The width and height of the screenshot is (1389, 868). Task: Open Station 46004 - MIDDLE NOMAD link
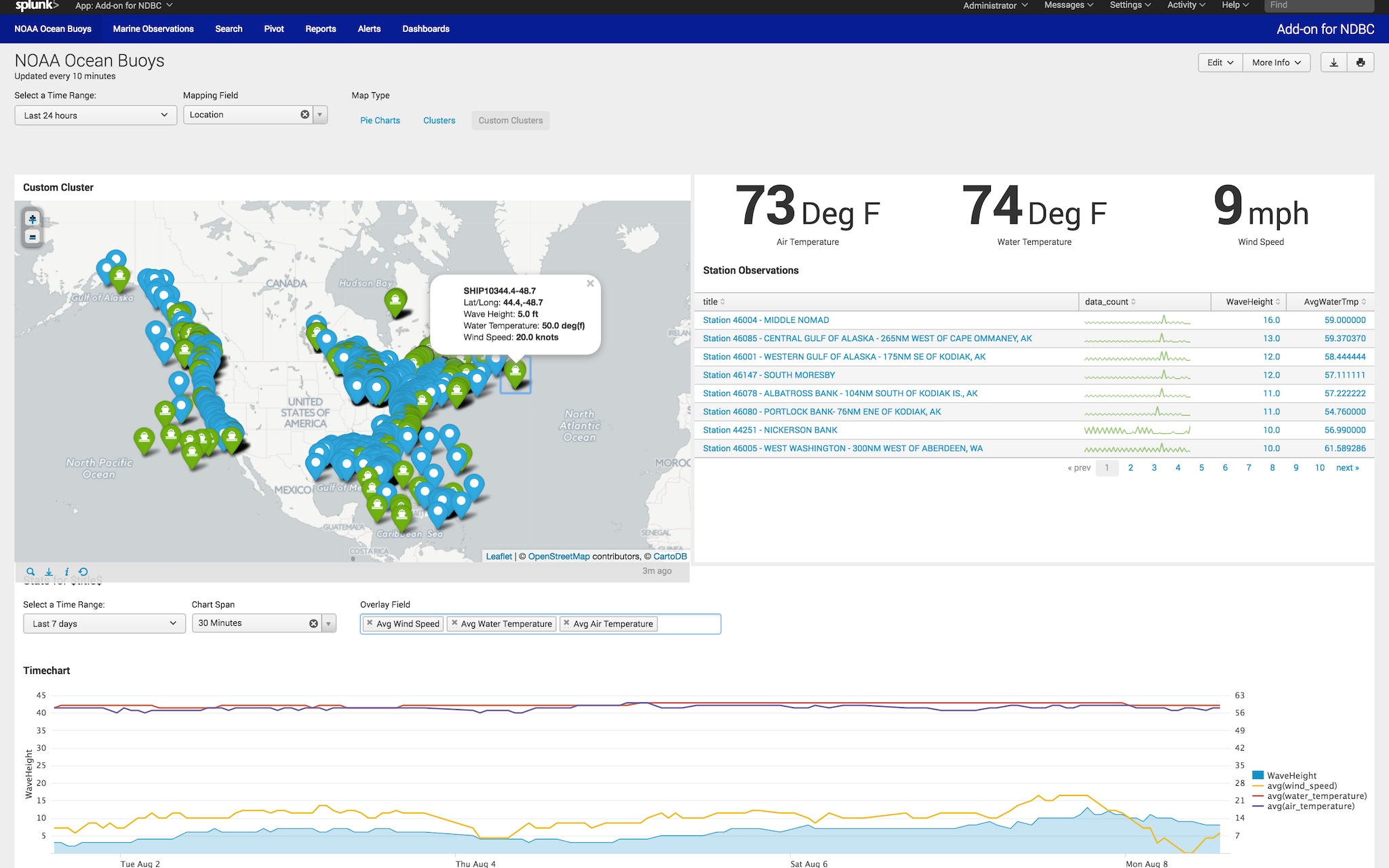click(x=766, y=320)
